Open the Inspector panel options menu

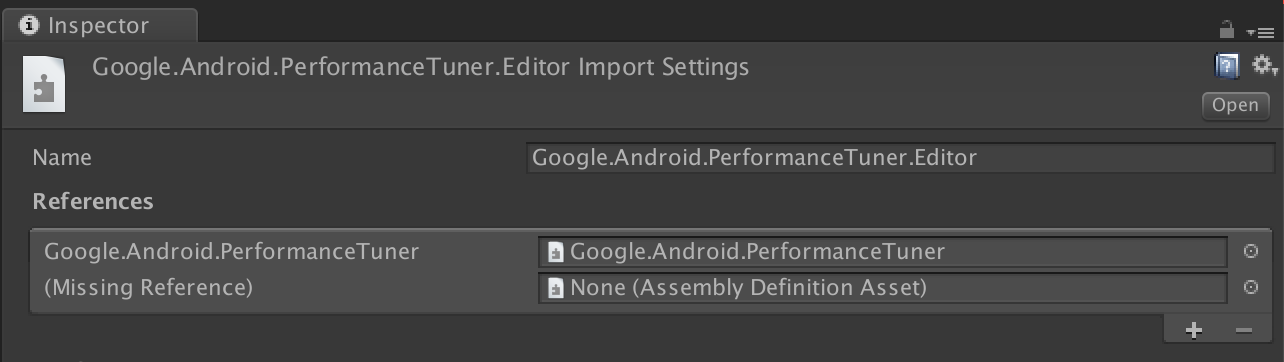coord(1260,32)
